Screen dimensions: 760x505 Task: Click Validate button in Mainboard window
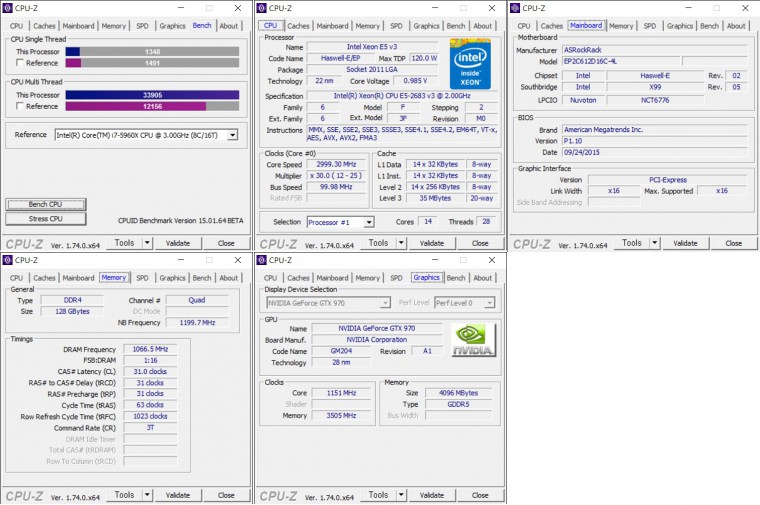685,243
